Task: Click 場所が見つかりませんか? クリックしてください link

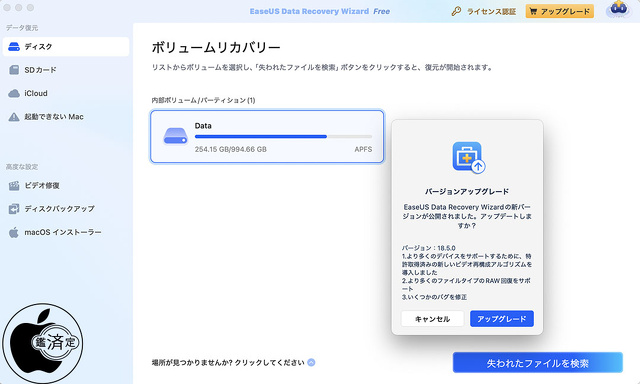Action: (x=228, y=362)
